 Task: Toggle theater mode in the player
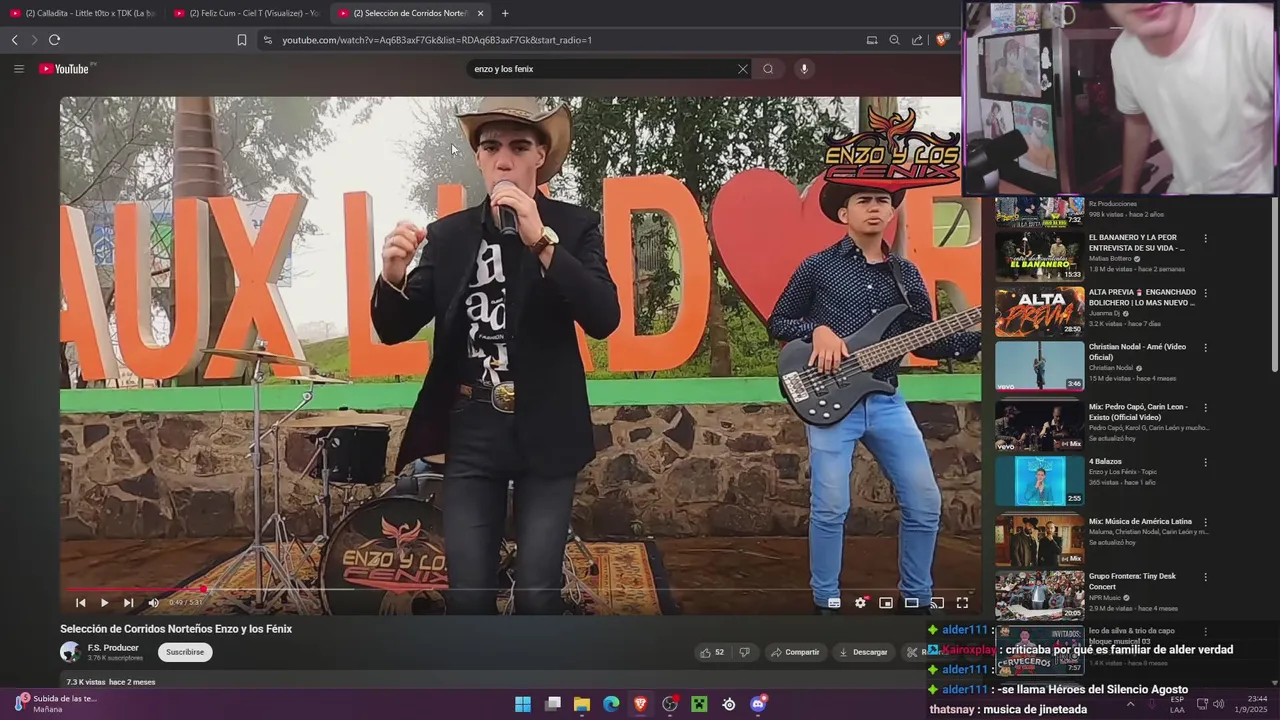pos(911,603)
